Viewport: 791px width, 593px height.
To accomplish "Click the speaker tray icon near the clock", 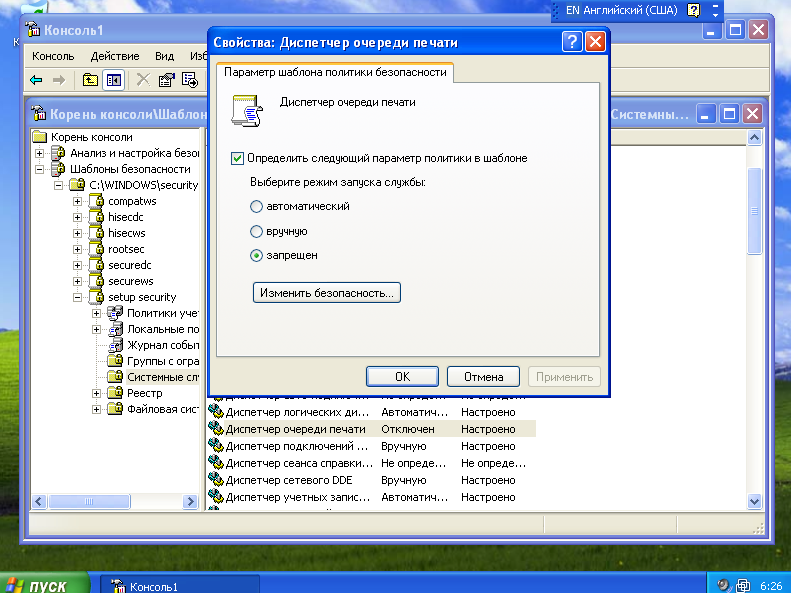I will pos(723,585).
